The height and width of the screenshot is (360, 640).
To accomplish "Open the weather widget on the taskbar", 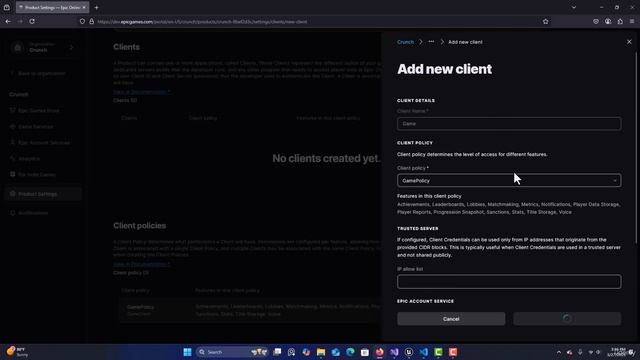I will point(18,352).
